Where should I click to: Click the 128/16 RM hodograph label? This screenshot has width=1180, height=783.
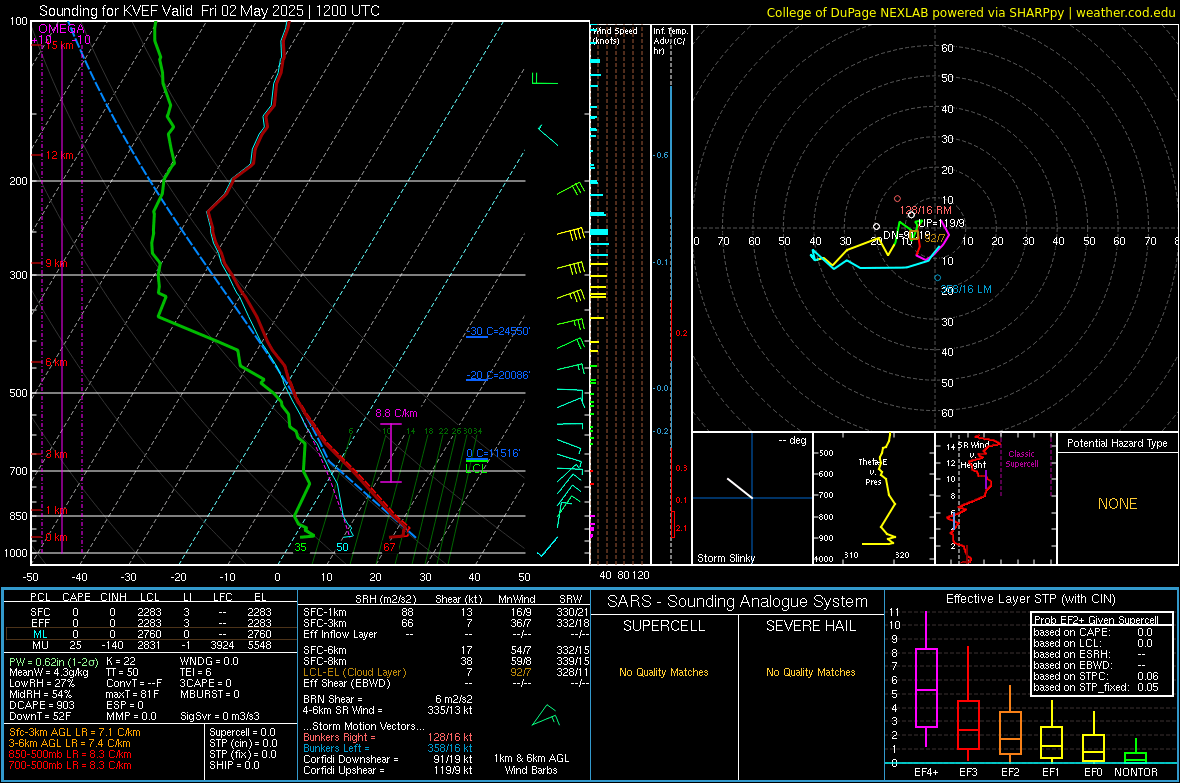pos(926,211)
